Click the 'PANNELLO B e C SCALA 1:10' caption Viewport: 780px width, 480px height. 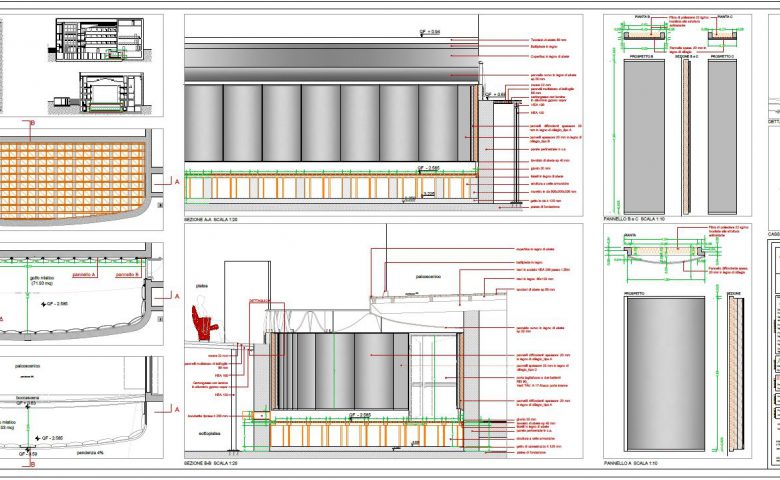(634, 219)
